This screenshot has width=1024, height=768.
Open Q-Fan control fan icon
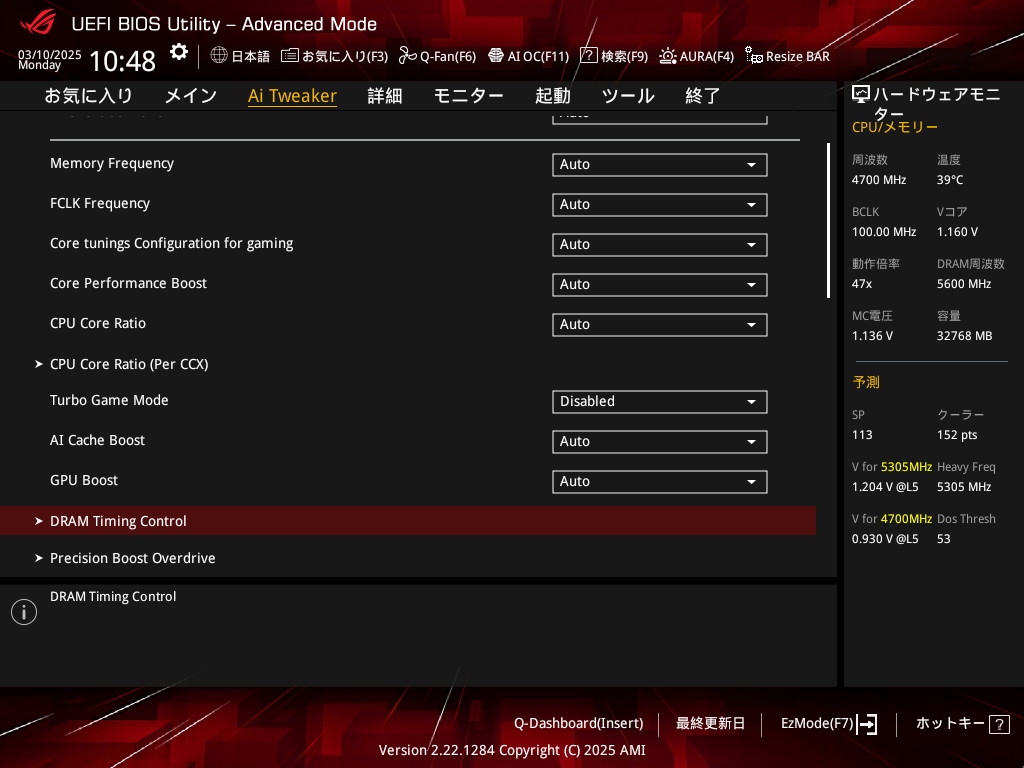[x=408, y=56]
